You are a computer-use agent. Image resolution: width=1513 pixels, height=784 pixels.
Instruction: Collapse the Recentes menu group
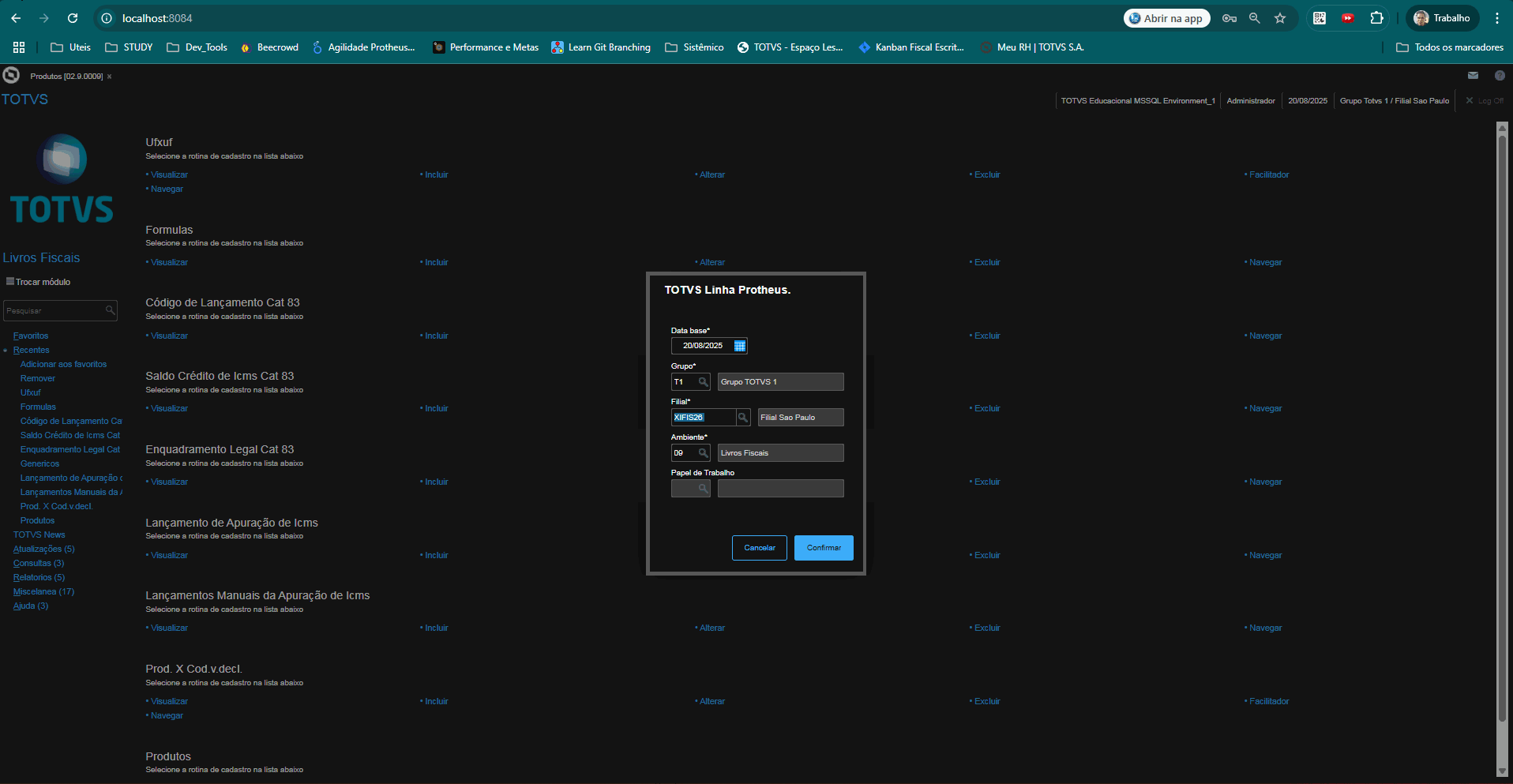click(x=31, y=351)
